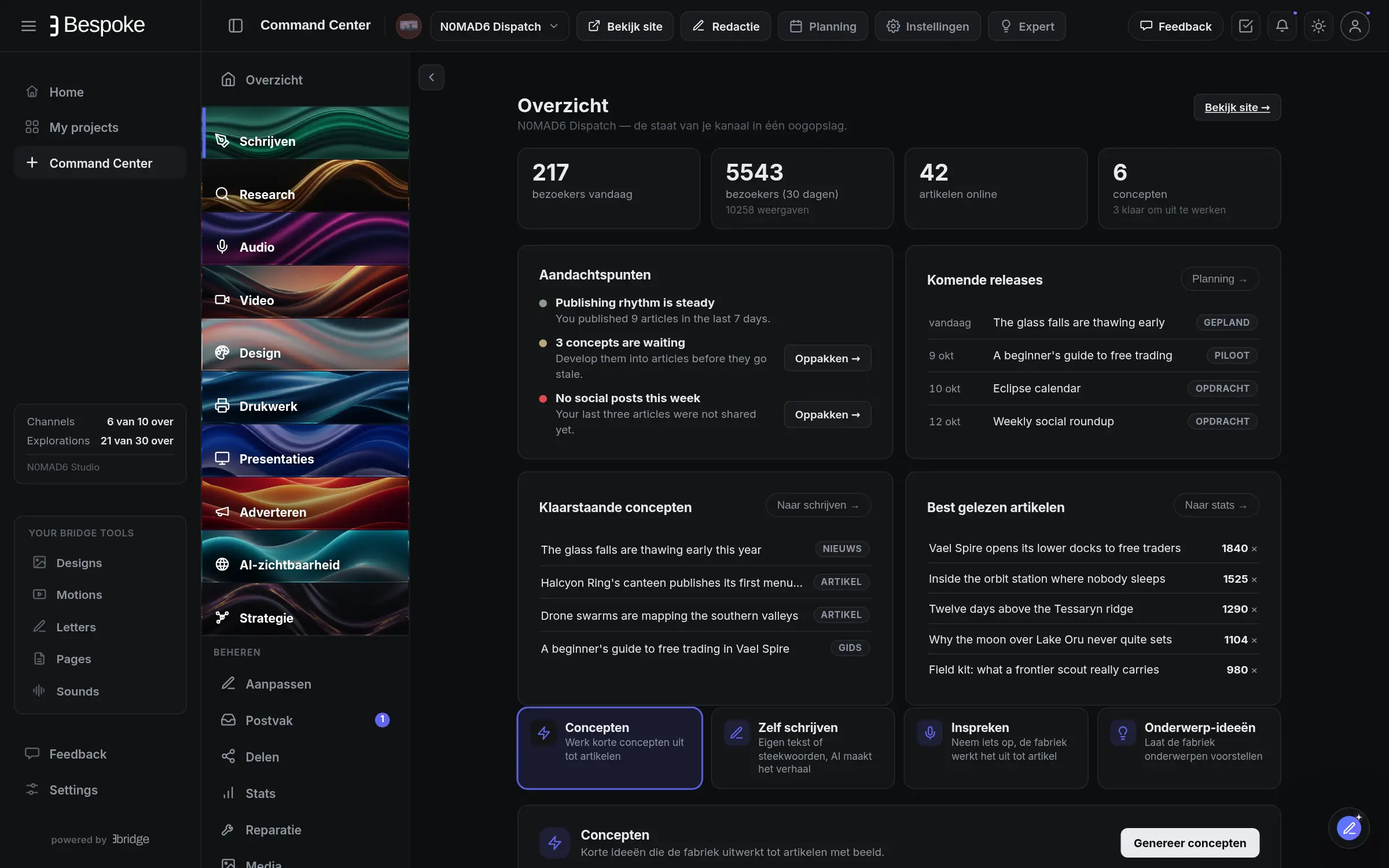Select the Zelf schrijven card
The image size is (1389, 868).
click(803, 748)
